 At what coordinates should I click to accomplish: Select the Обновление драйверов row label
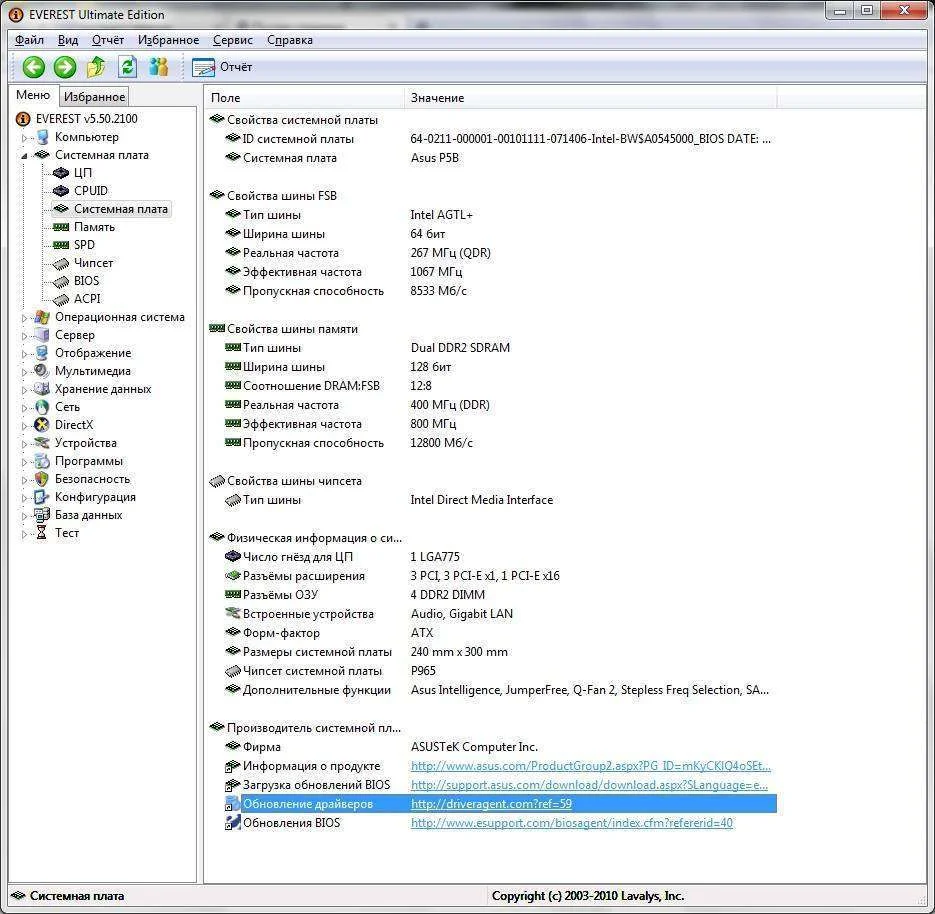pyautogui.click(x=308, y=804)
